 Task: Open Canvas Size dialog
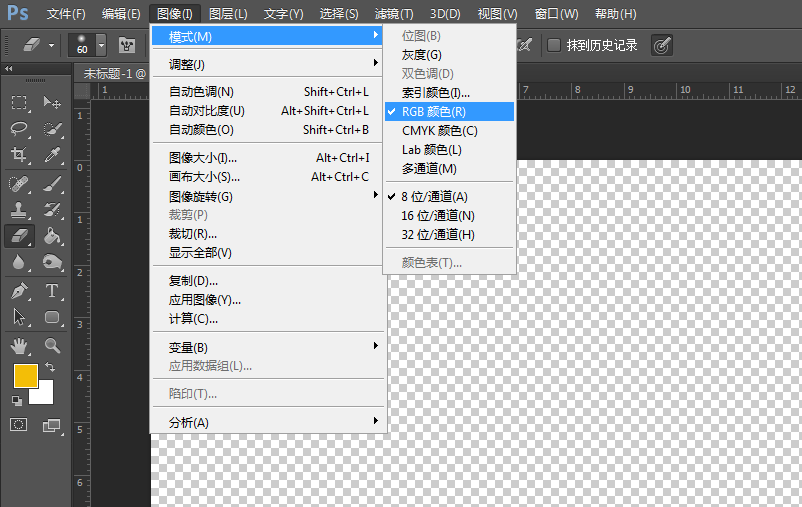(268, 177)
